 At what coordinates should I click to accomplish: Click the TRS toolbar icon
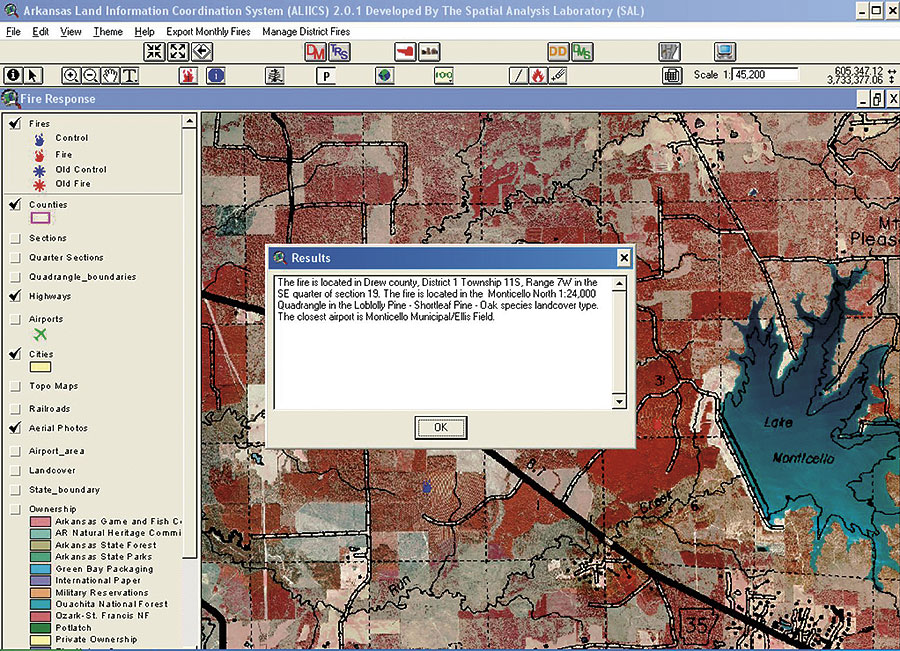(339, 52)
